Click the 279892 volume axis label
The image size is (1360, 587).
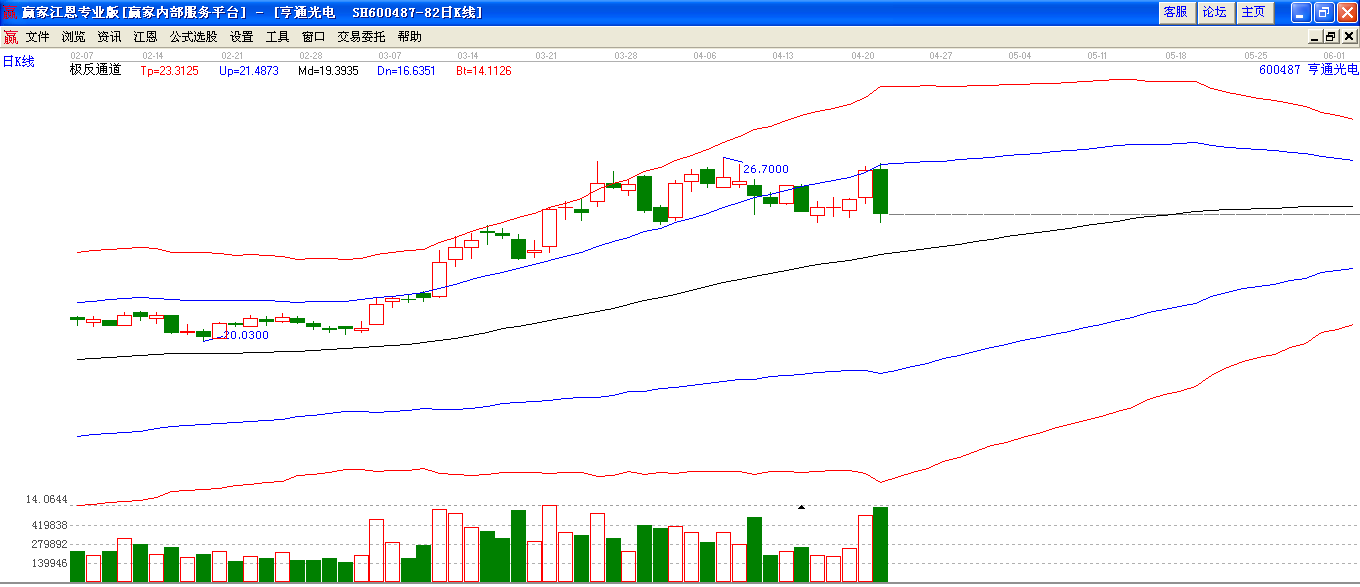(48, 544)
